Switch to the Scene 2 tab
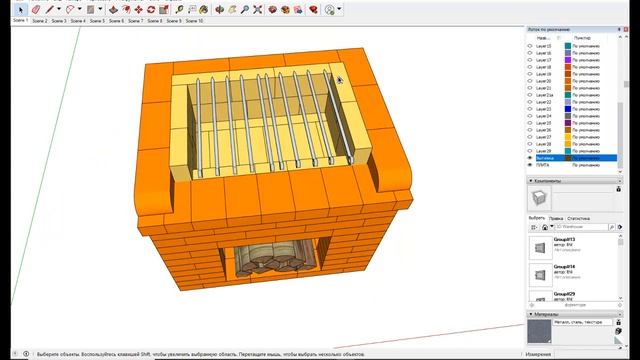The height and width of the screenshot is (360, 640). (x=40, y=20)
